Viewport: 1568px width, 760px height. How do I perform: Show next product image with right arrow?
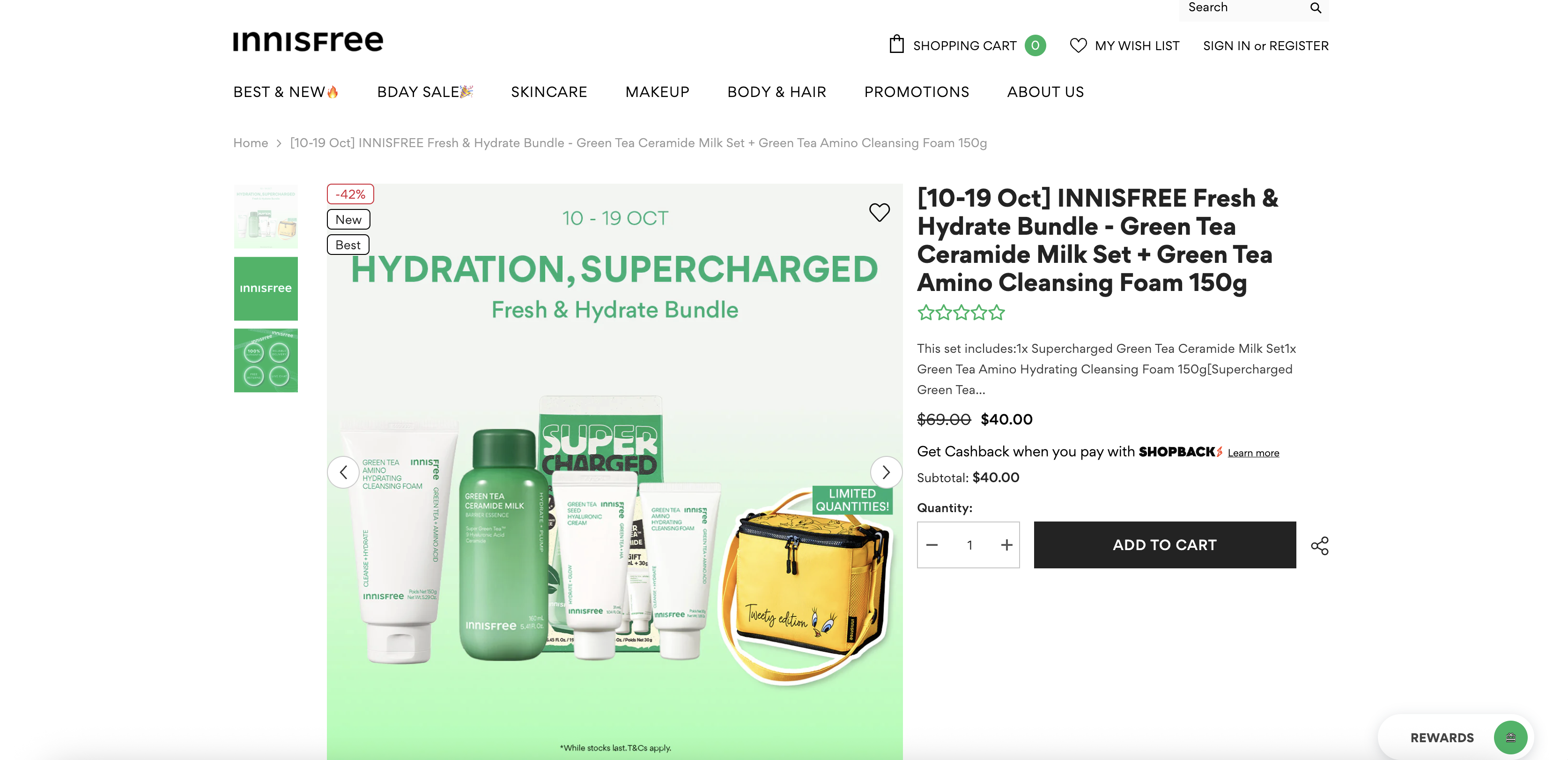[x=886, y=472]
